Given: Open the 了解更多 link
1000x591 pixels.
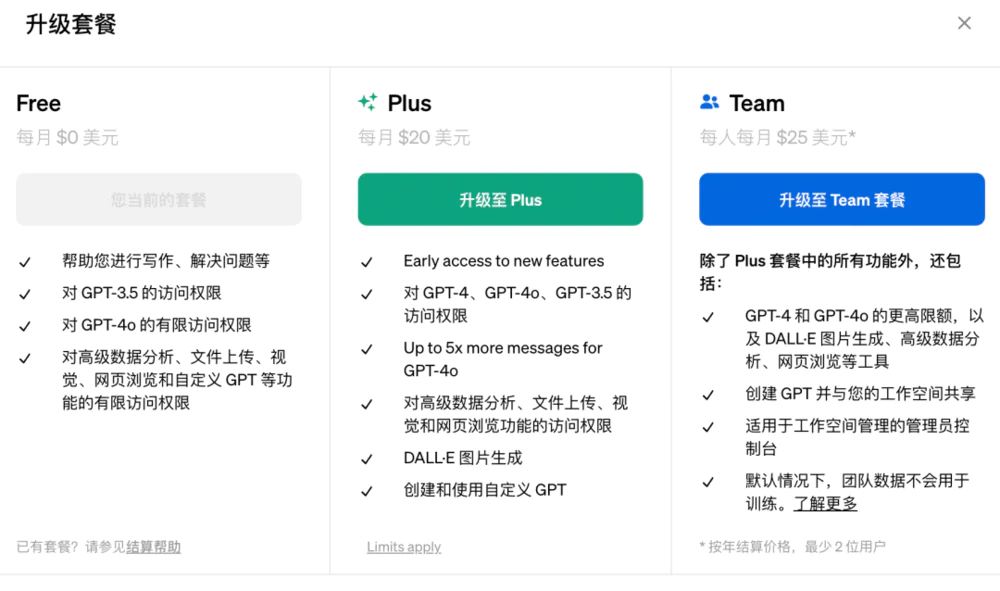Looking at the screenshot, I should pos(825,503).
